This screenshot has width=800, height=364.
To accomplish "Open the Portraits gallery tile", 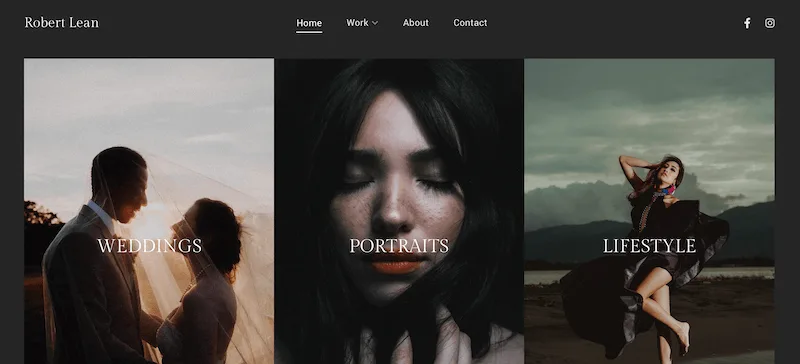I will pyautogui.click(x=399, y=211).
